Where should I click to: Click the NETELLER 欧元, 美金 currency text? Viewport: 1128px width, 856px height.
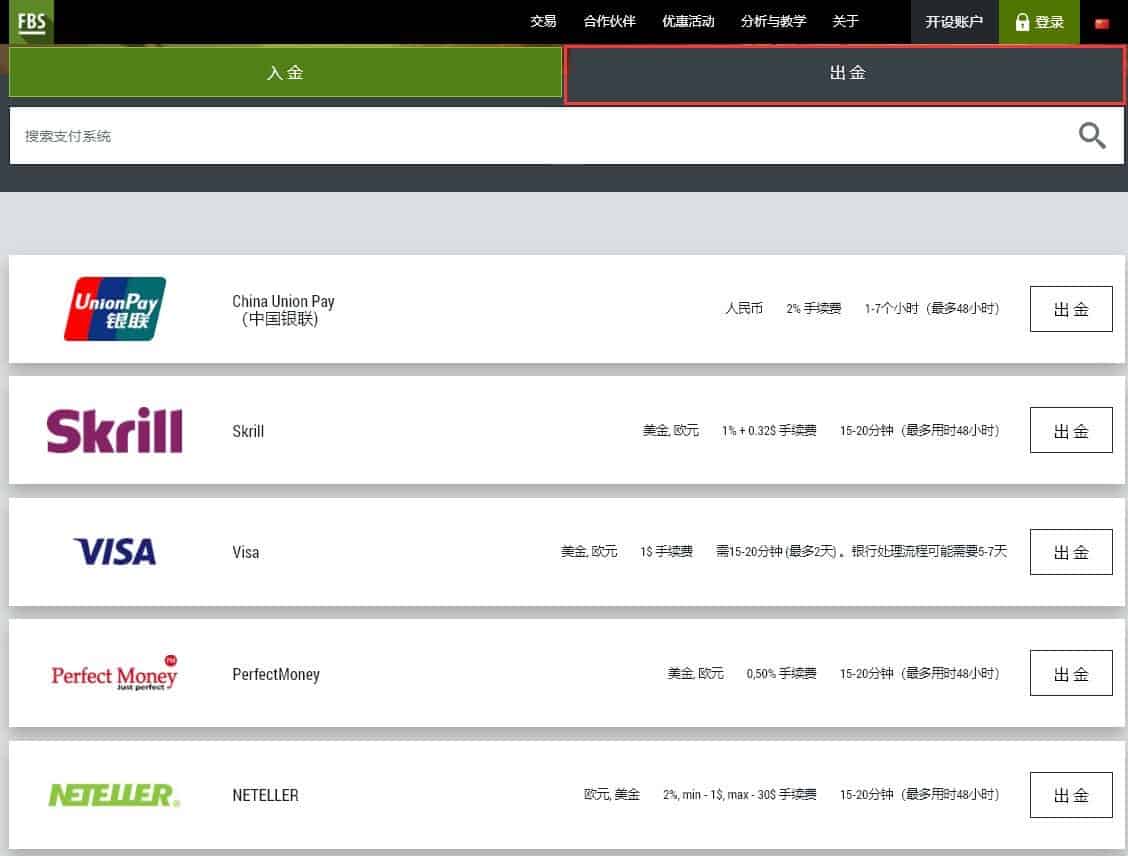(611, 794)
